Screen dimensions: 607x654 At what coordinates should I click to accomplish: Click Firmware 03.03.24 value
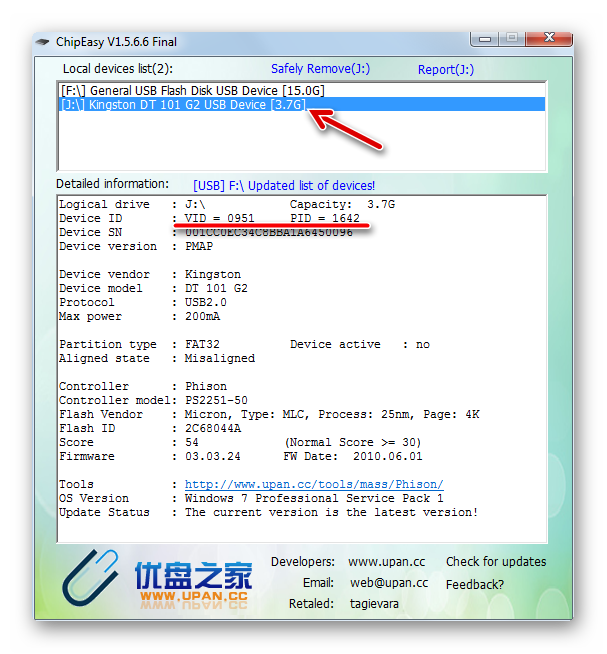click(x=213, y=456)
